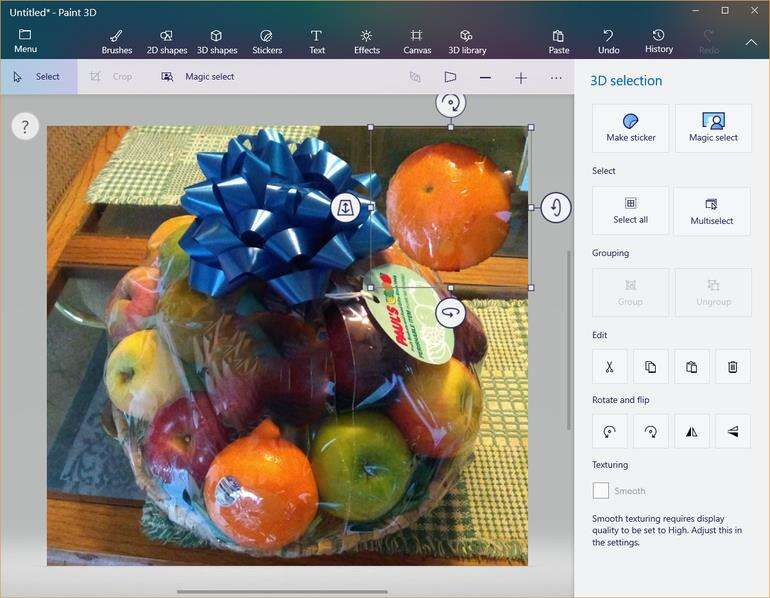The height and width of the screenshot is (598, 770).
Task: Click the Texturing section label
Action: 610,464
